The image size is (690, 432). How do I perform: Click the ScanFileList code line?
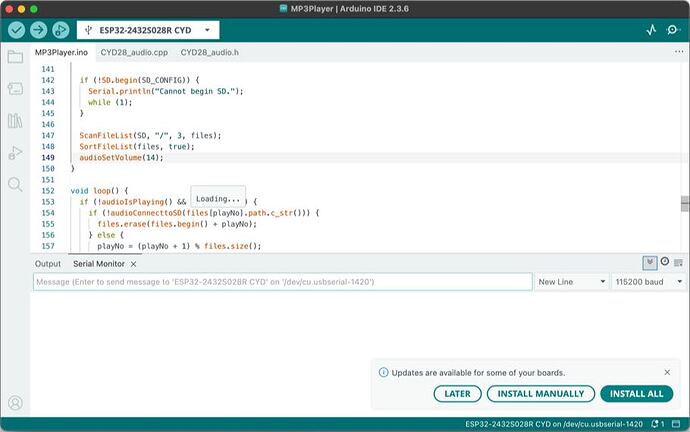pyautogui.click(x=150, y=135)
